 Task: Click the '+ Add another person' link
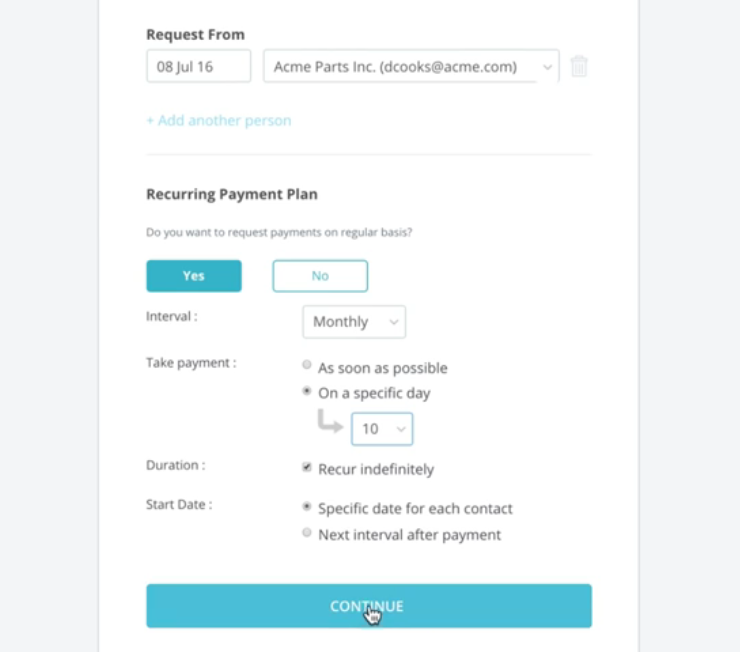point(219,121)
